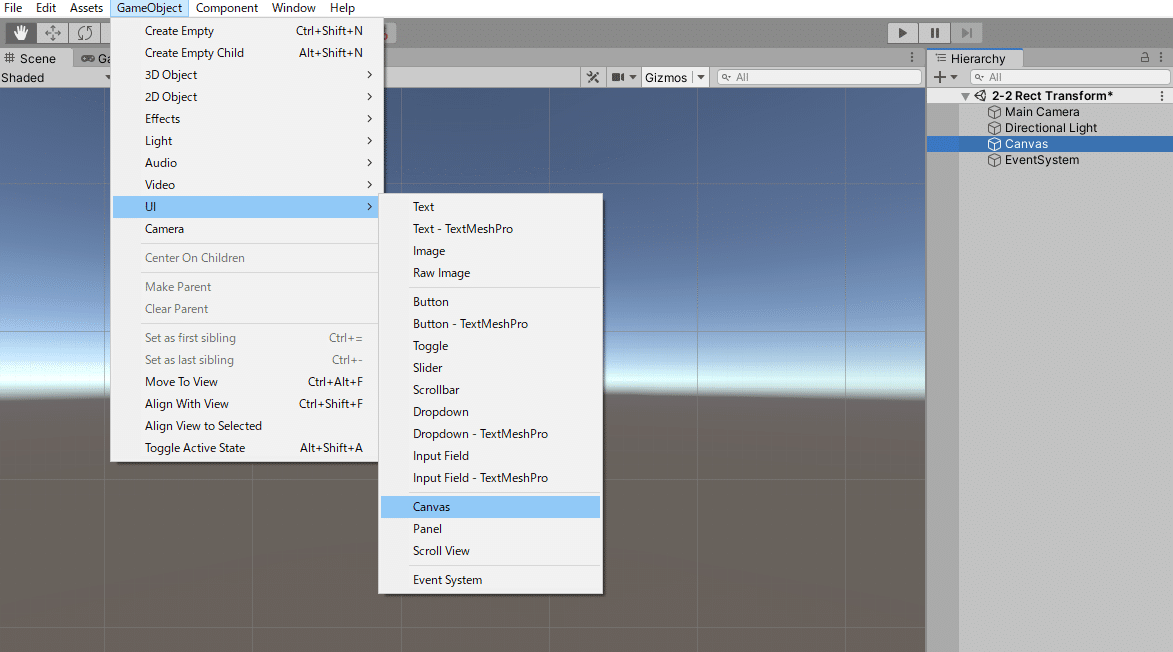1173x652 pixels.
Task: Click the Directional Light cube icon
Action: (994, 128)
